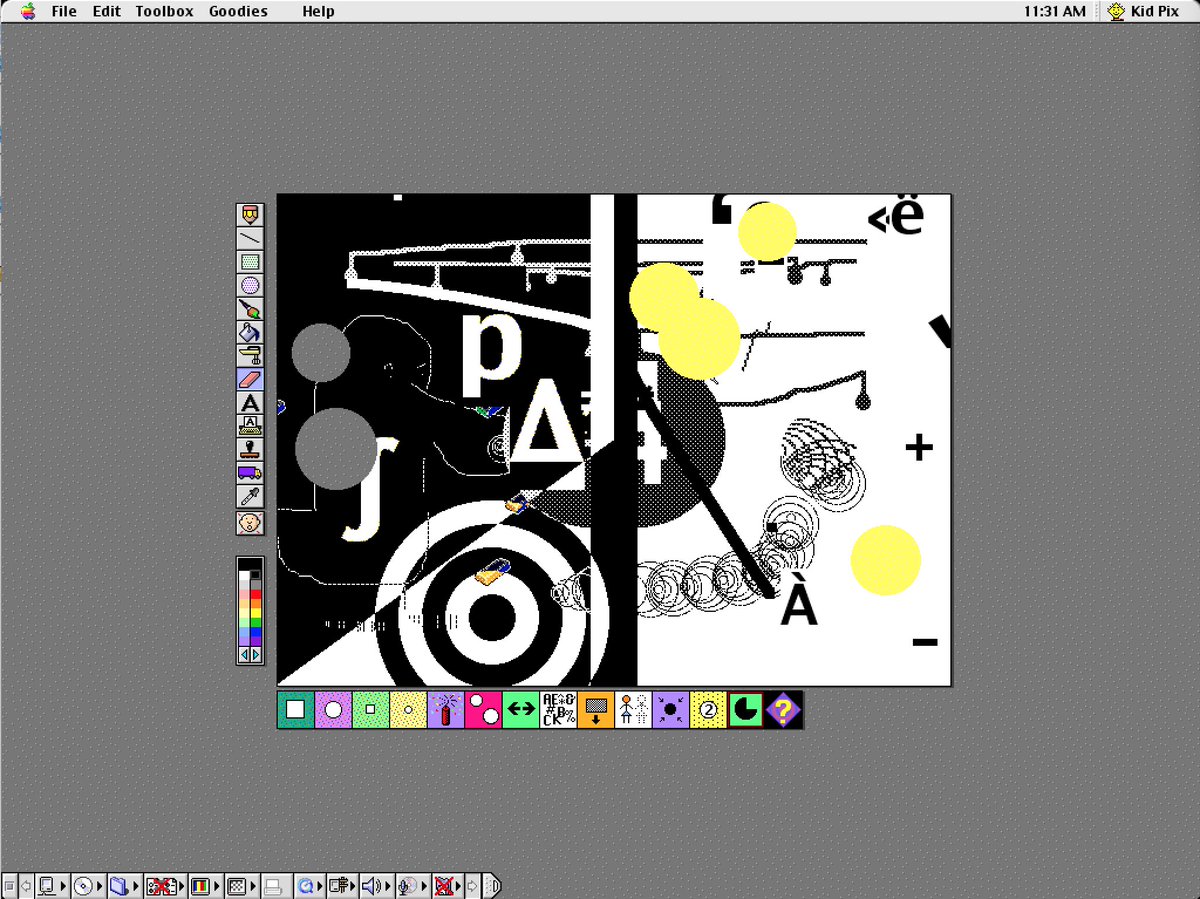1200x899 pixels.
Task: Choose the pie-shaped eraser option
Action: pyautogui.click(x=745, y=710)
